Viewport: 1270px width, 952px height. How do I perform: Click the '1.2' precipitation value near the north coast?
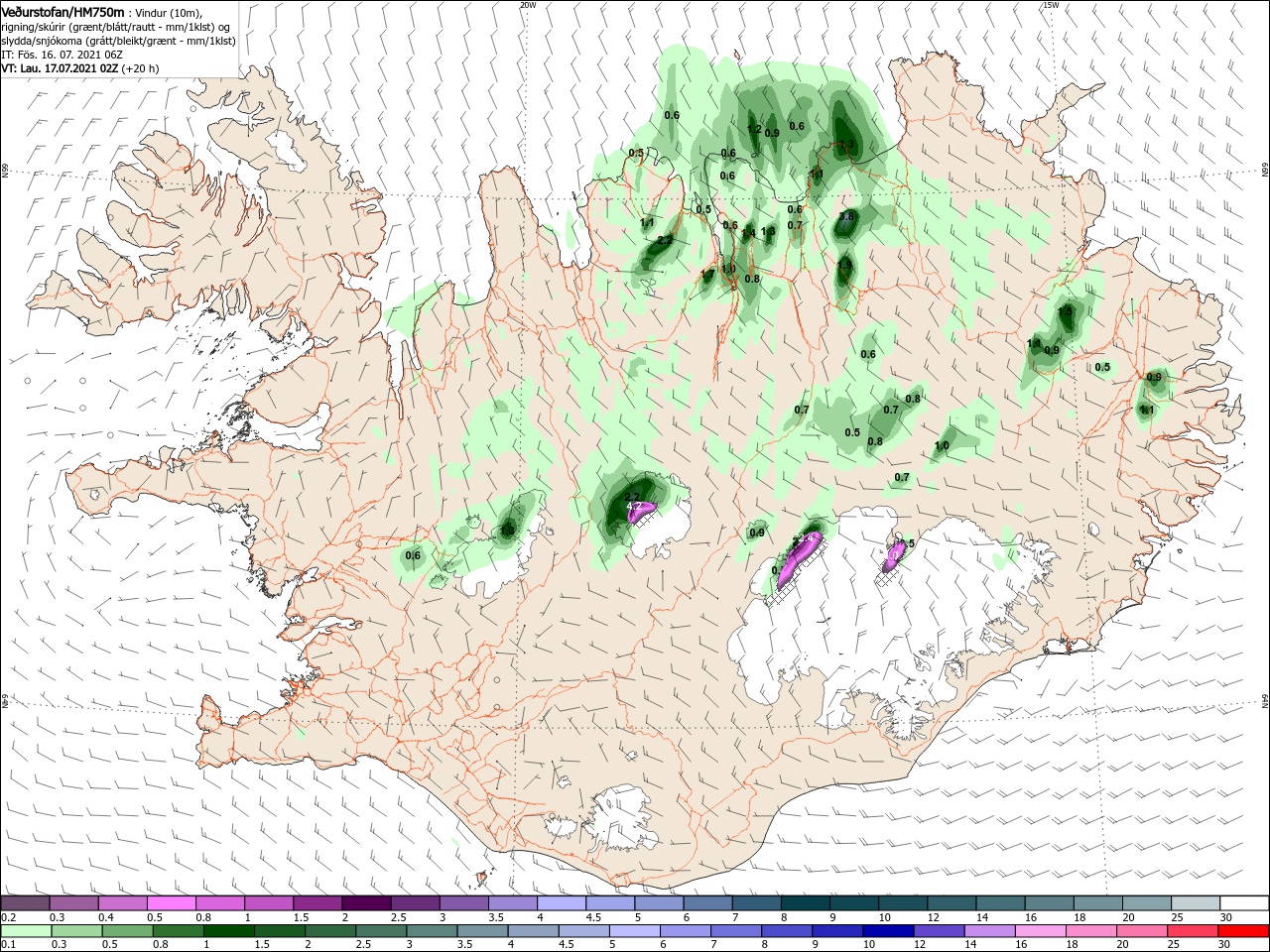pos(753,129)
